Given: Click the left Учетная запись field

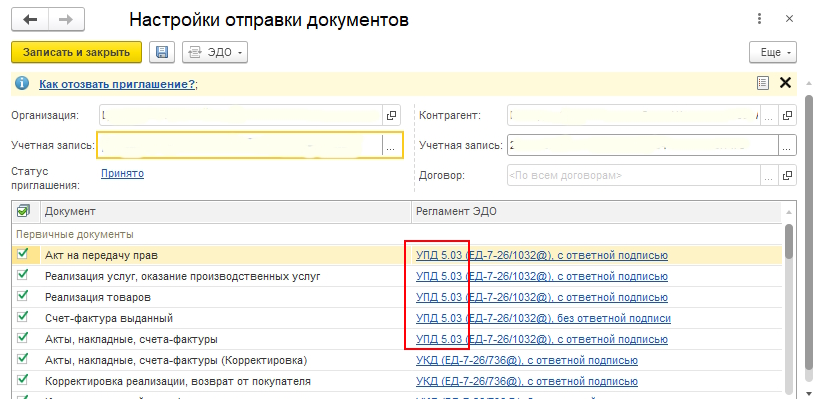Looking at the screenshot, I should pos(240,146).
